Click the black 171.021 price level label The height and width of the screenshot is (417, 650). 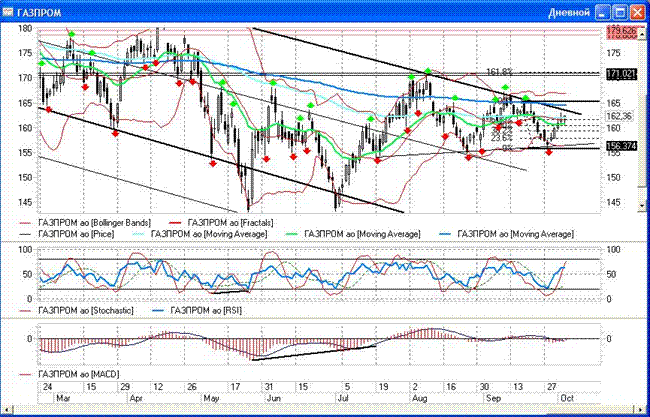coord(621,75)
